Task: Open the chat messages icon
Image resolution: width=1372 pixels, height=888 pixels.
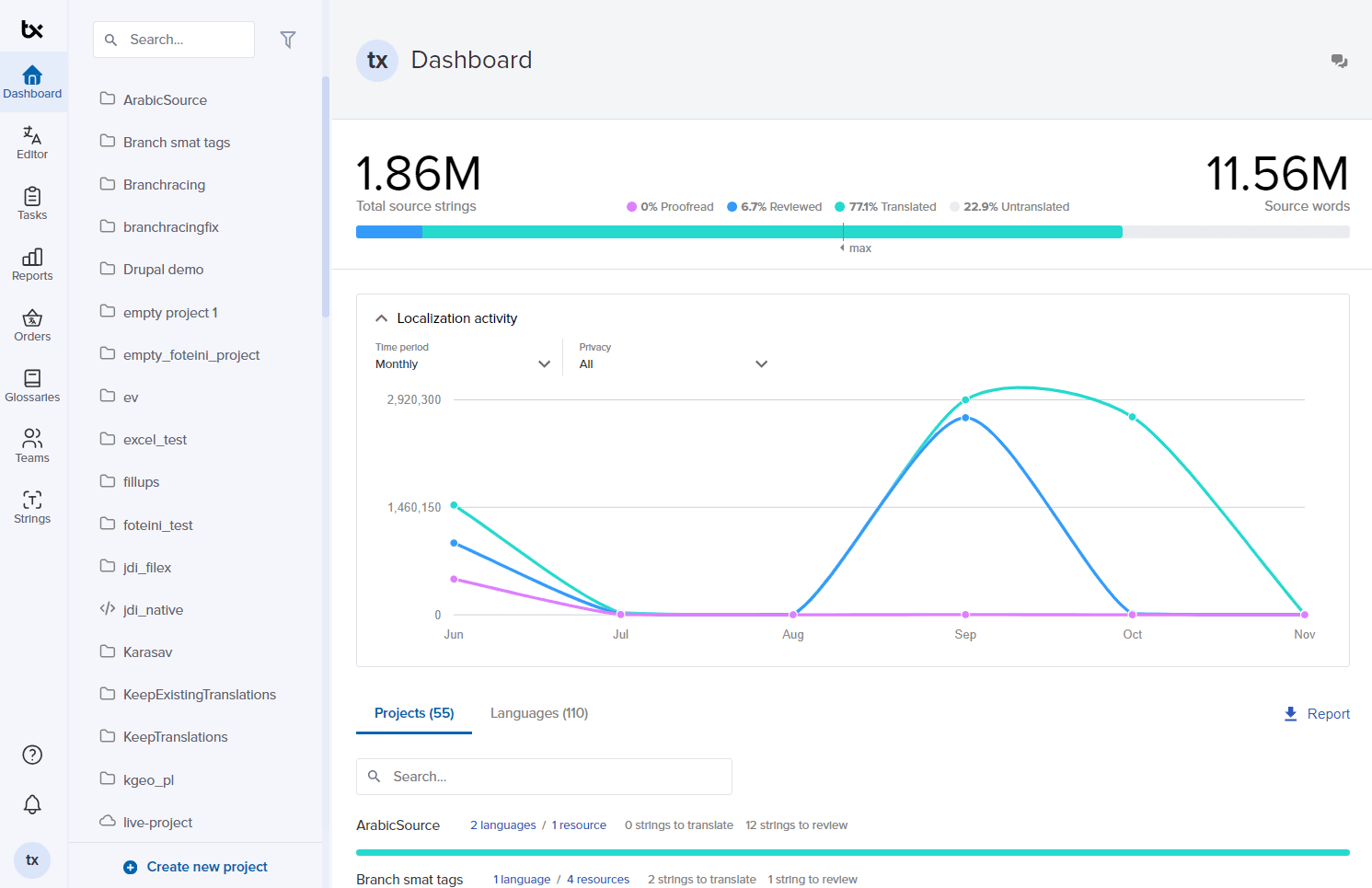Action: (x=1339, y=61)
